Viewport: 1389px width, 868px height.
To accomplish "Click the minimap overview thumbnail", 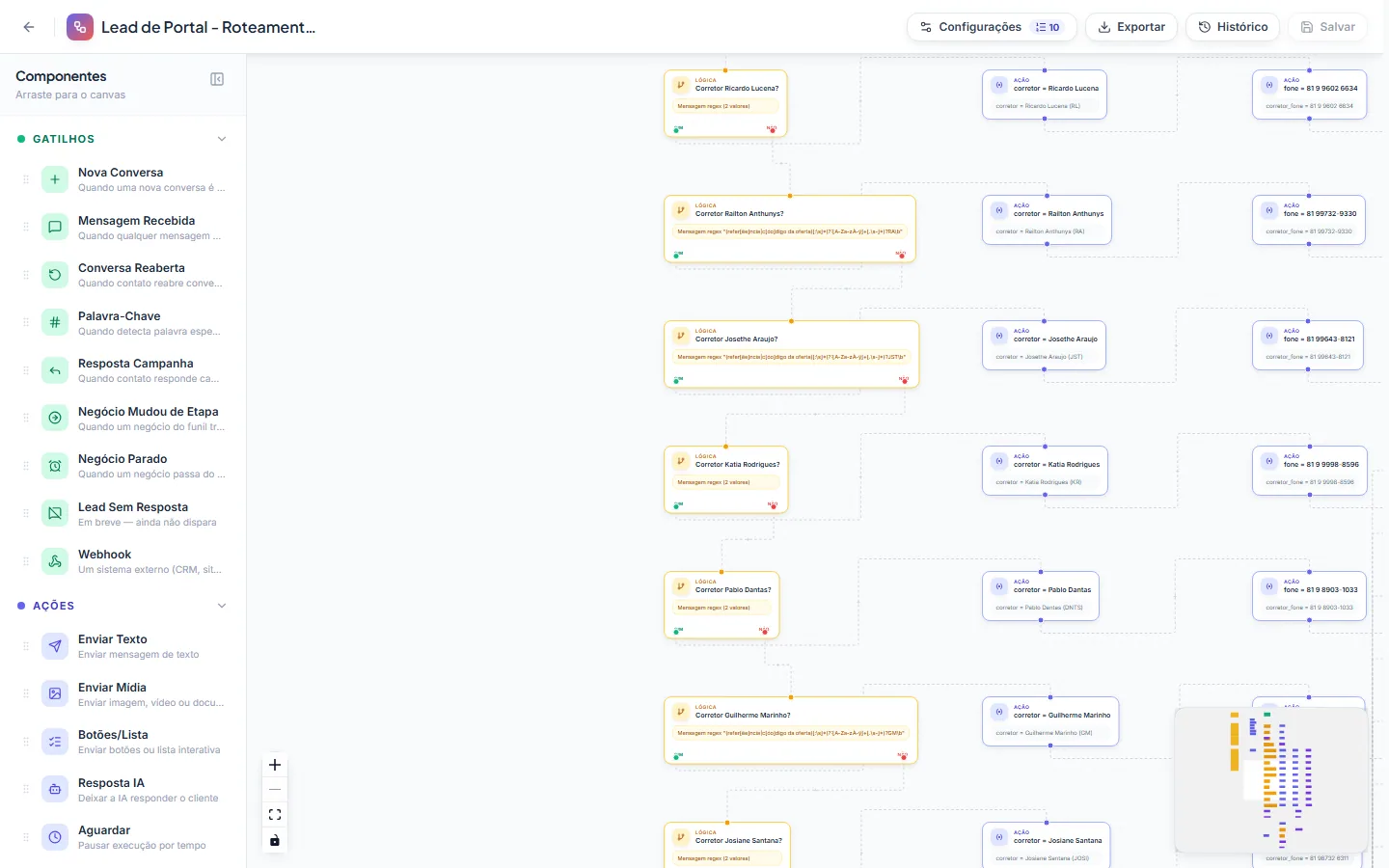I will (x=1271, y=779).
